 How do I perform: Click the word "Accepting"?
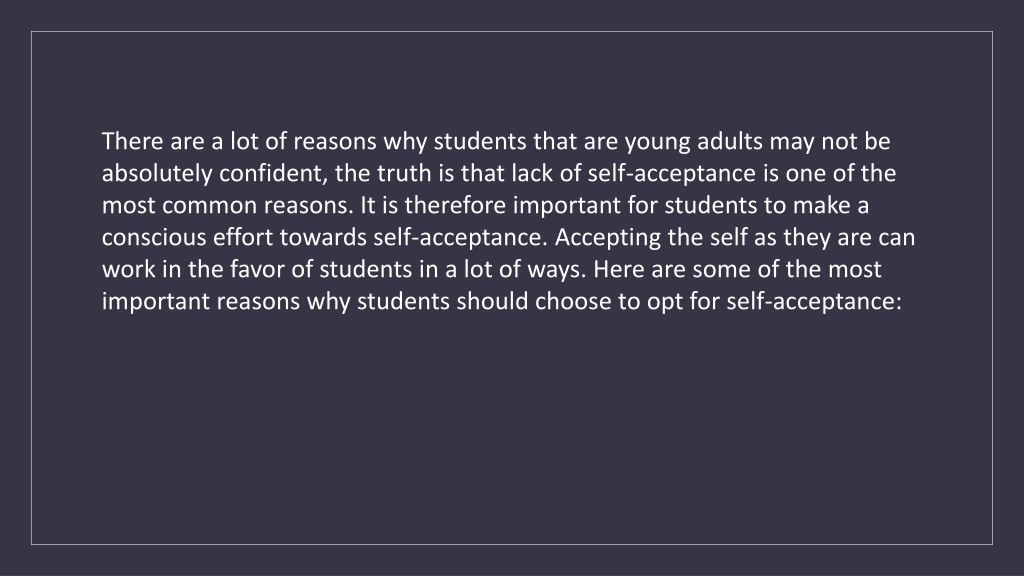point(608,238)
